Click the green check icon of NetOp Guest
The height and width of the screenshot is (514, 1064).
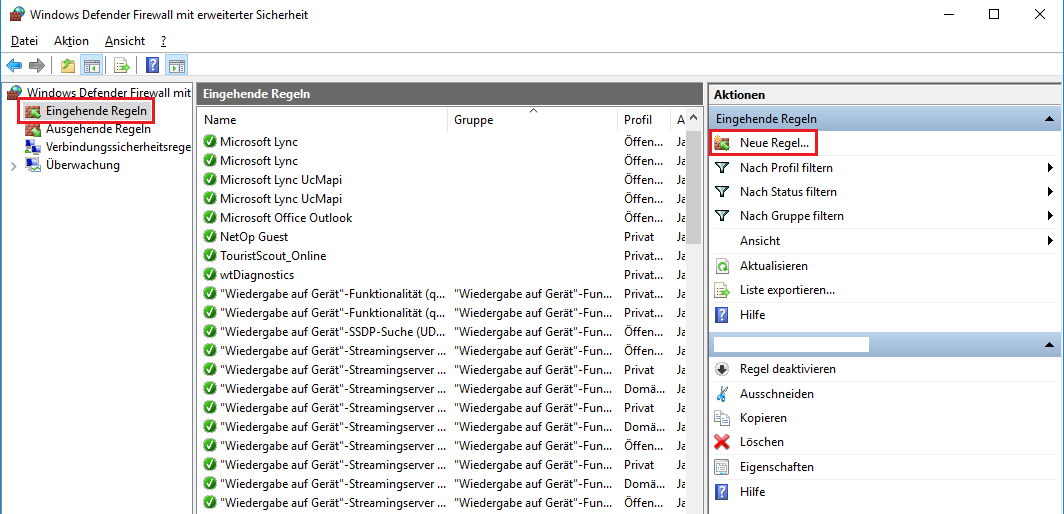click(x=210, y=237)
